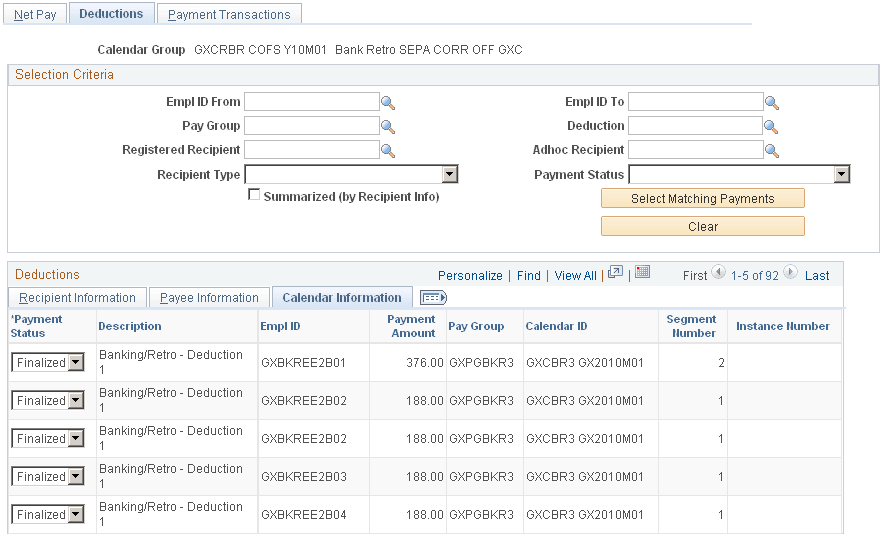This screenshot has height=537, width=883.
Task: Show previous rows with left arrow icon
Action: (719, 272)
